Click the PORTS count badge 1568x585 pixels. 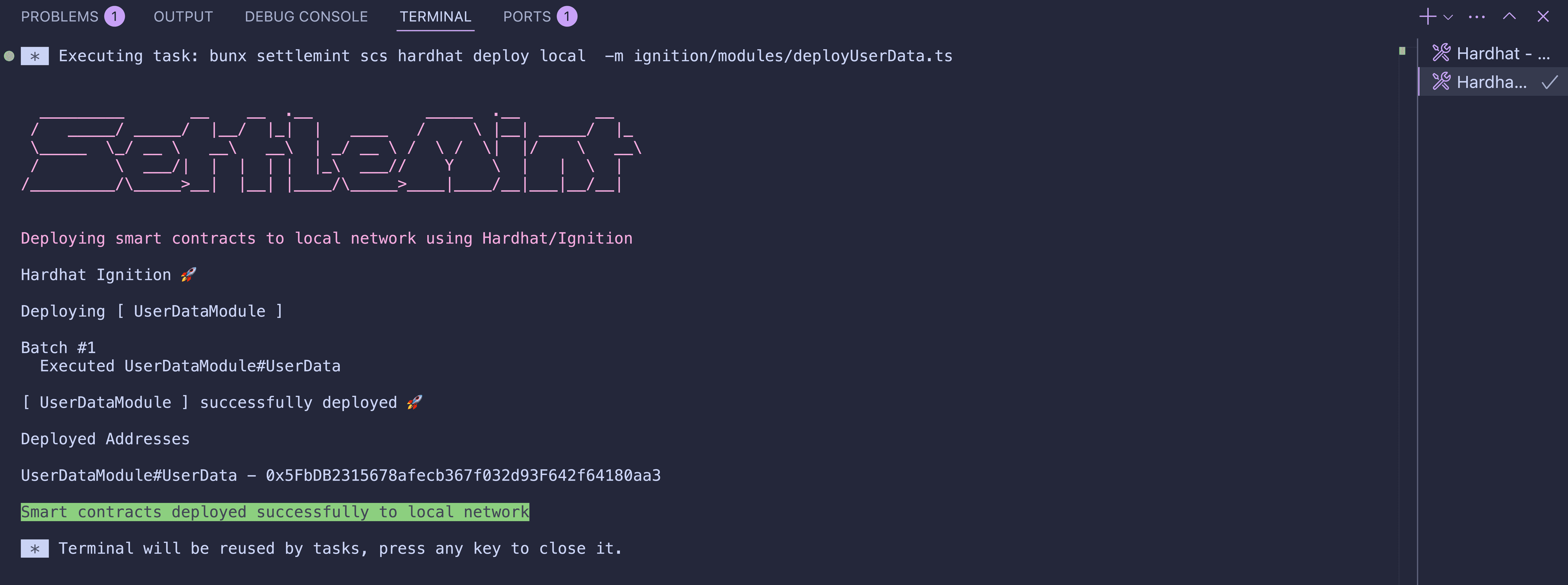point(567,16)
